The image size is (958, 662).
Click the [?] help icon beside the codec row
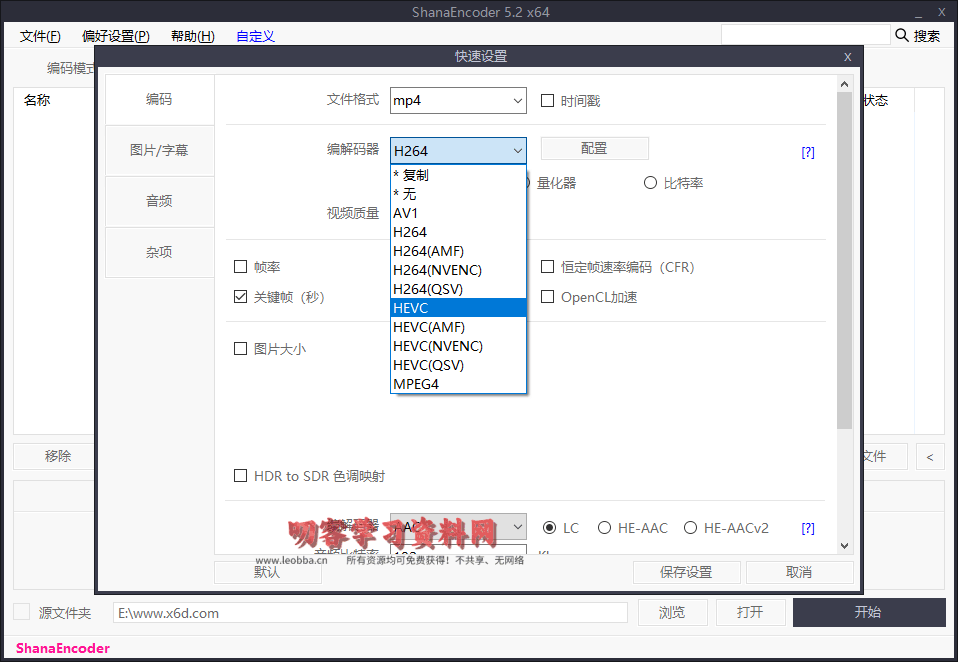click(x=807, y=152)
